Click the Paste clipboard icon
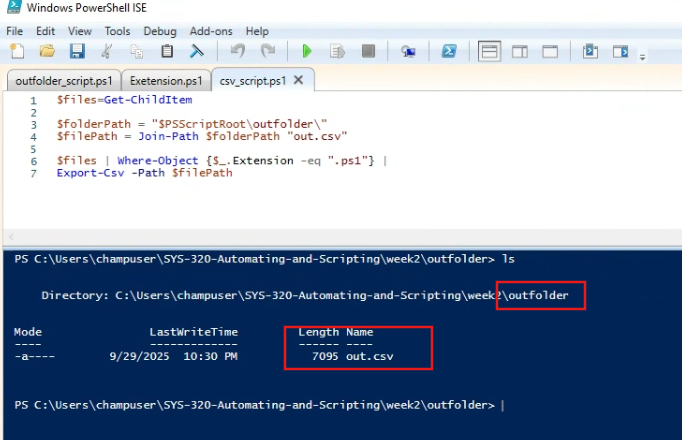This screenshot has width=682, height=440. [167, 51]
